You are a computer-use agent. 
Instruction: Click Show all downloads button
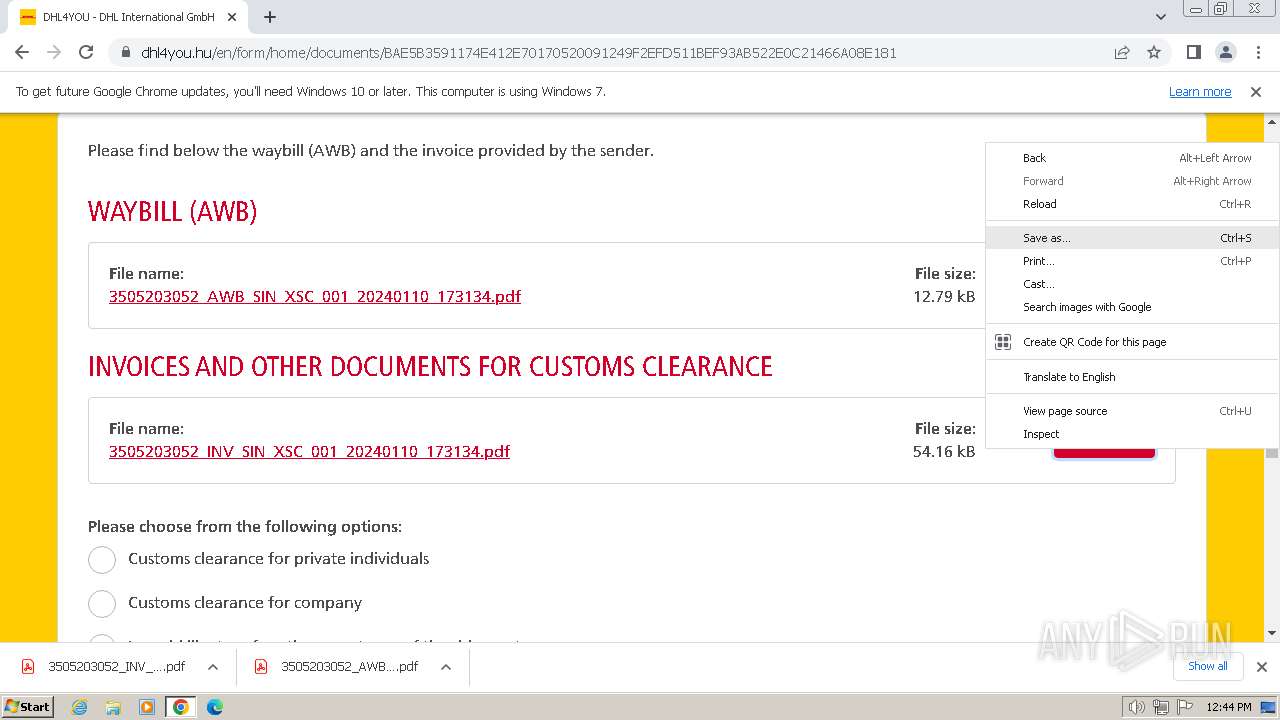(1207, 666)
